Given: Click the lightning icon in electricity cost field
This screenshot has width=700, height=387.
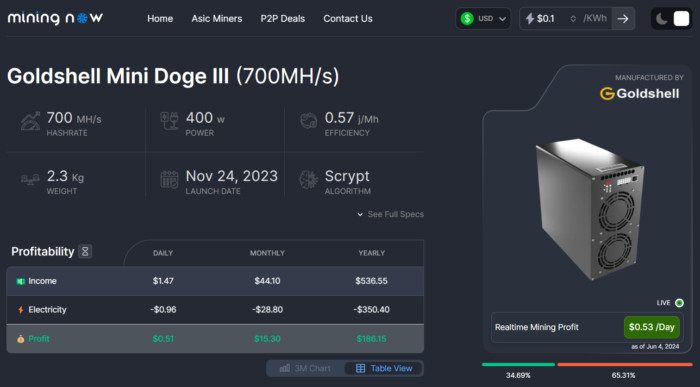Looking at the screenshot, I should pyautogui.click(x=529, y=18).
